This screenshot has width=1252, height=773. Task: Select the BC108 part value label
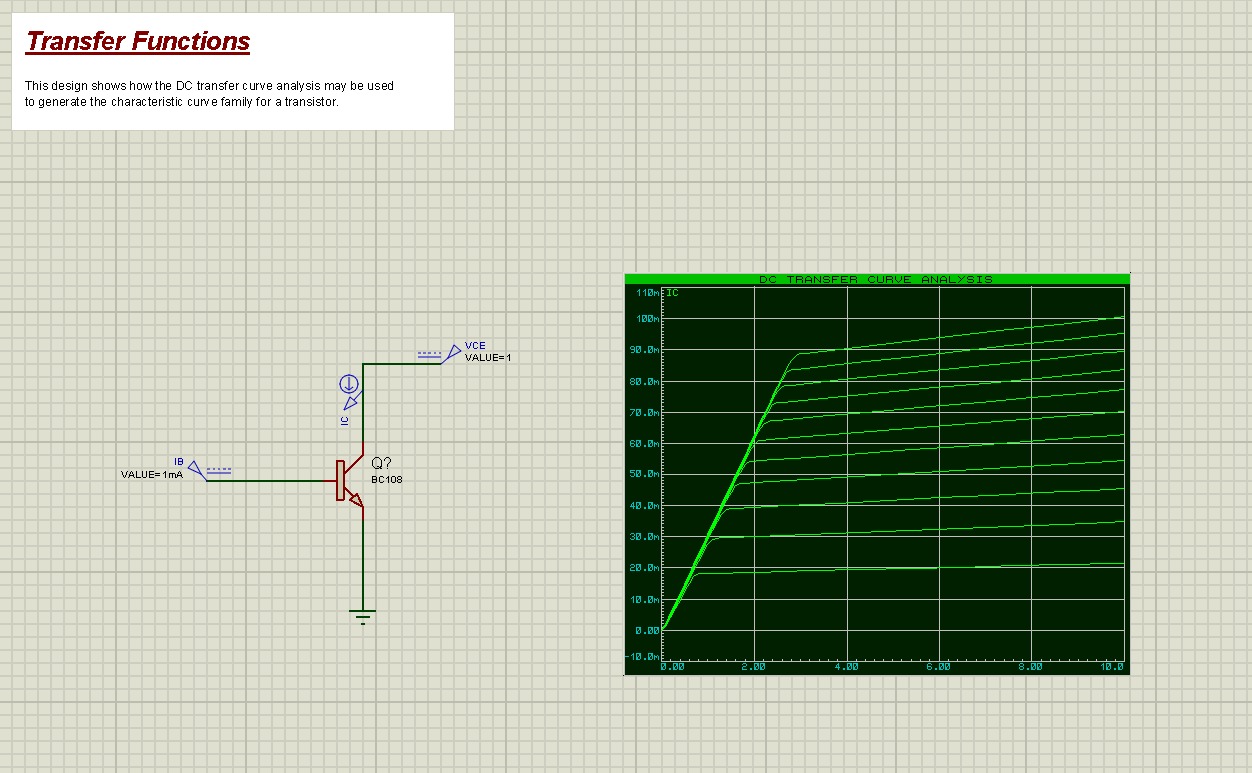tap(387, 480)
